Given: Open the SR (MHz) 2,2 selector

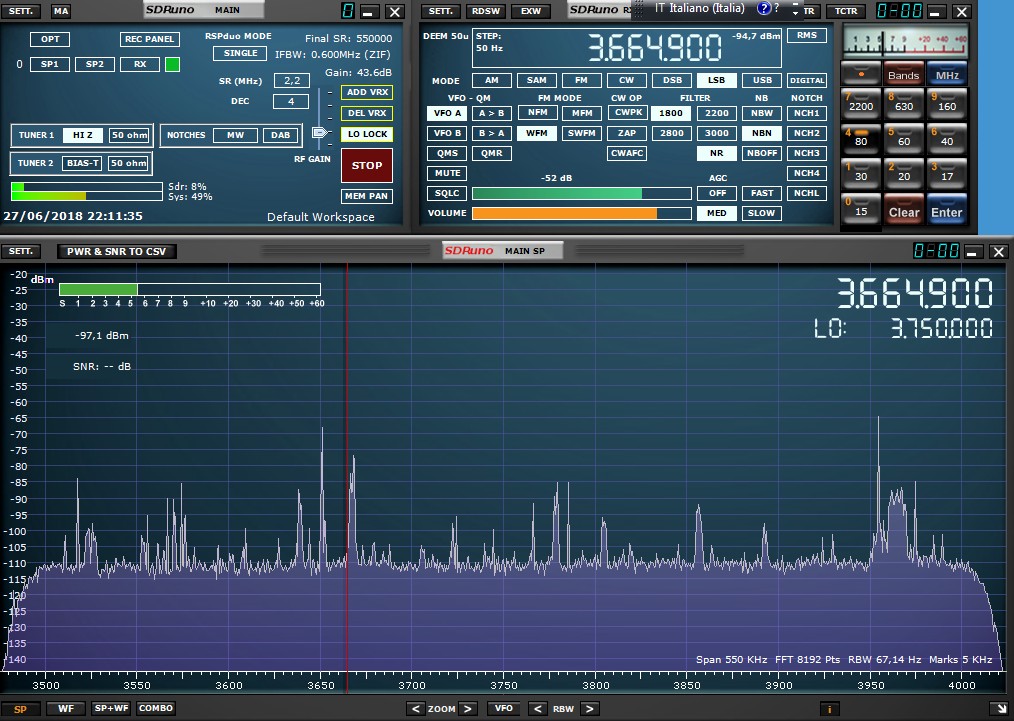Looking at the screenshot, I should point(292,80).
